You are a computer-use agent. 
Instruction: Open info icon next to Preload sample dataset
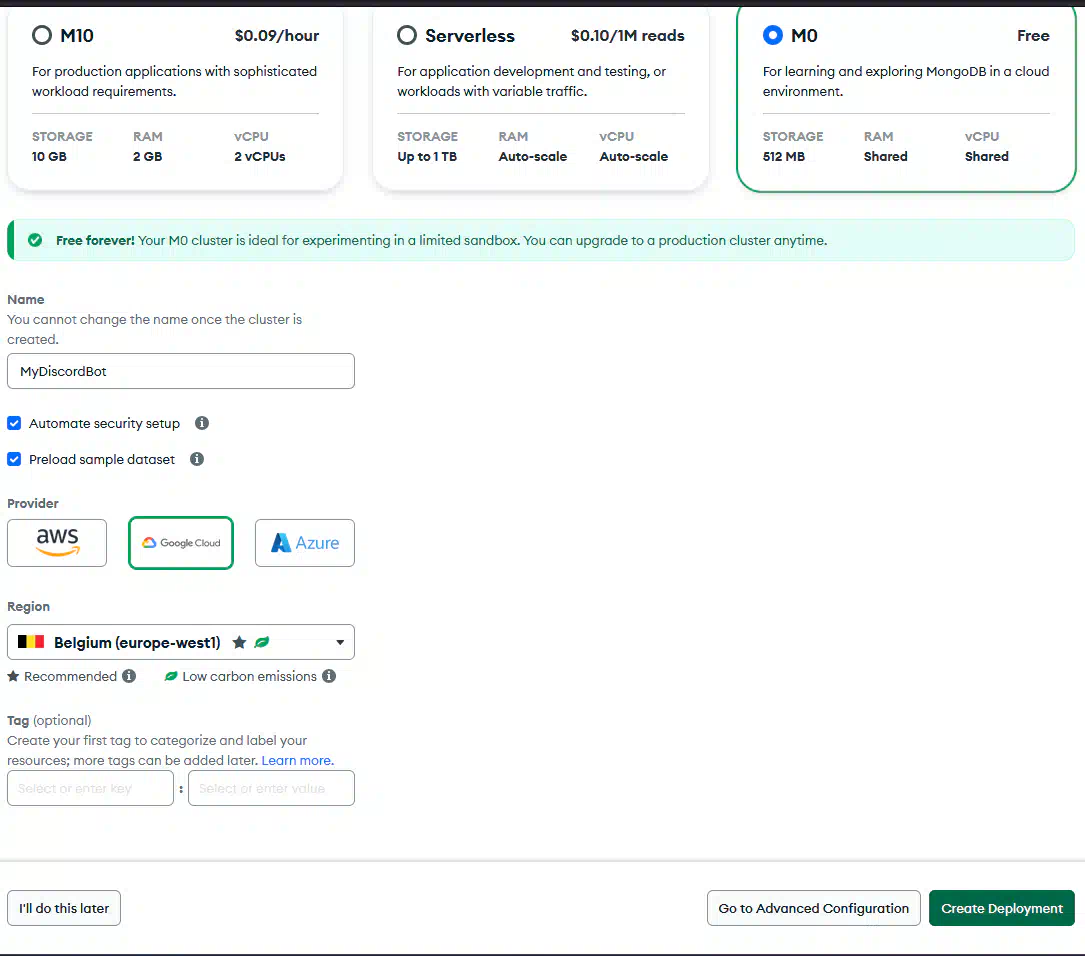click(197, 459)
